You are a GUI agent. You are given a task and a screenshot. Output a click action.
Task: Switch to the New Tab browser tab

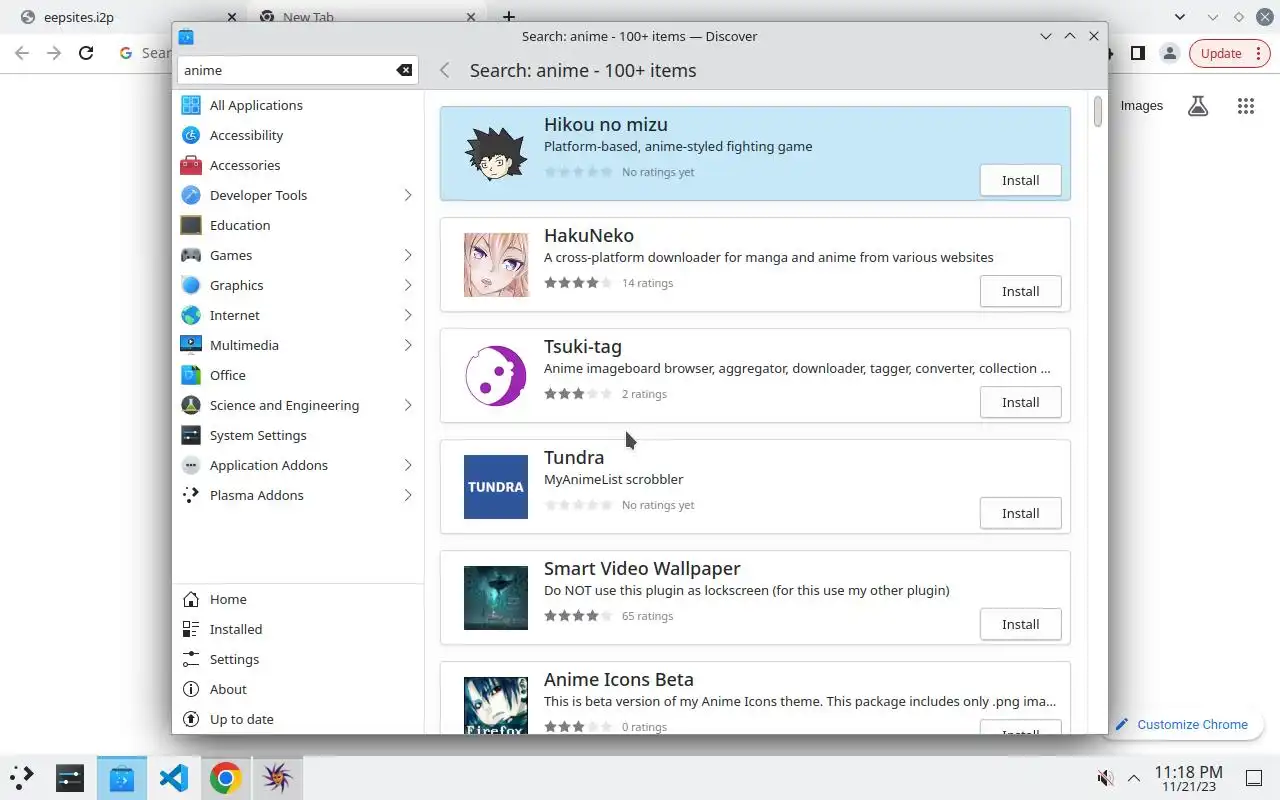367,17
